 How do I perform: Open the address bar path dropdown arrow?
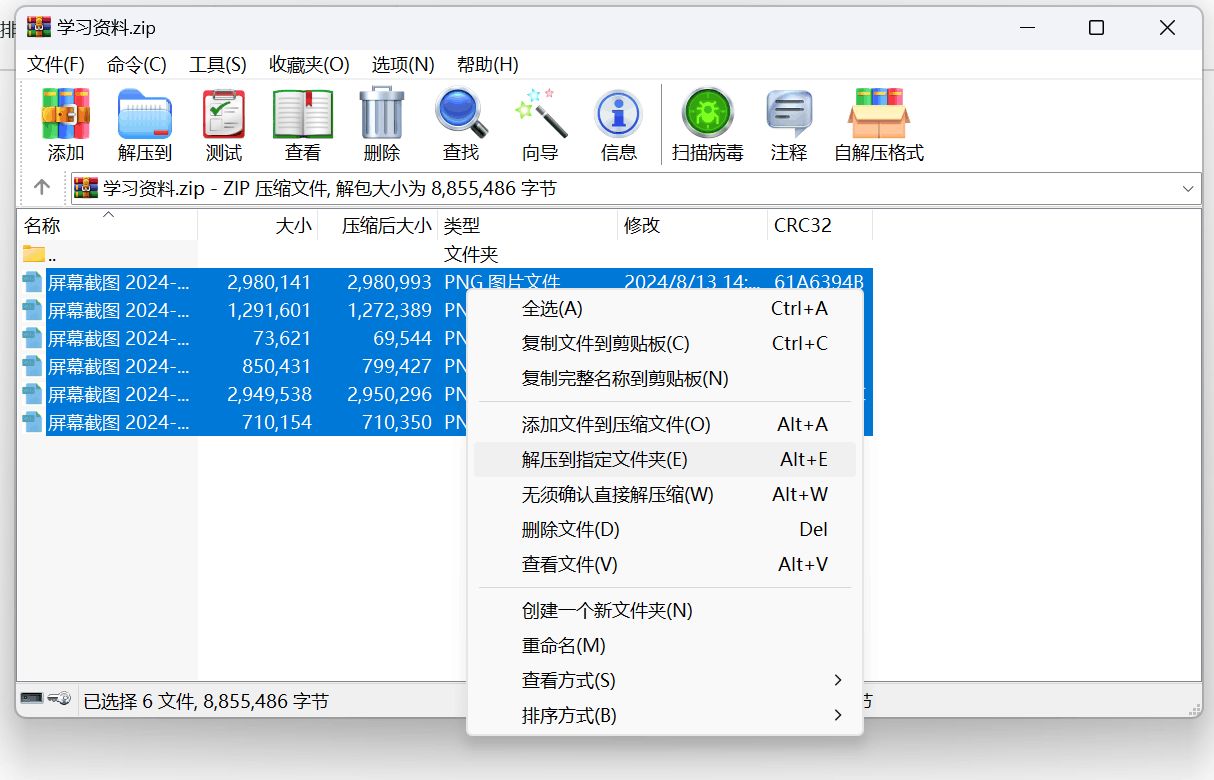[x=1188, y=188]
